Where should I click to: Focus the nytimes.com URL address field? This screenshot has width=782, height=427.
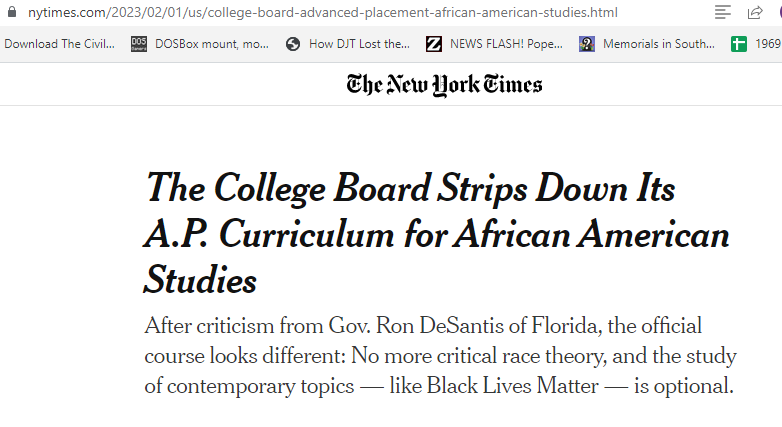click(322, 13)
